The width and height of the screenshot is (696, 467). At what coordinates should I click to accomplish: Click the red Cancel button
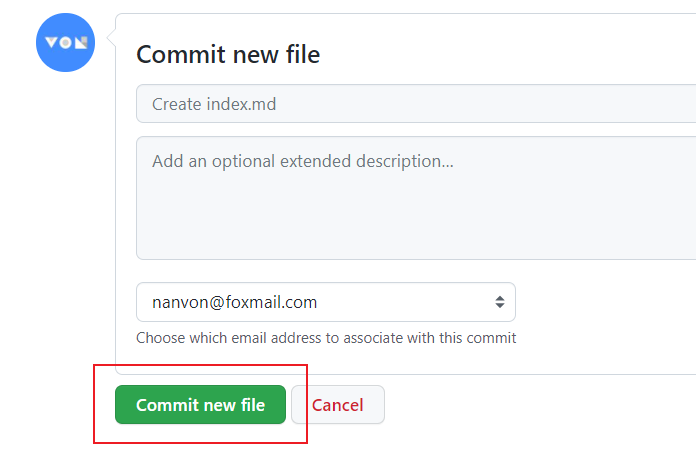click(338, 404)
